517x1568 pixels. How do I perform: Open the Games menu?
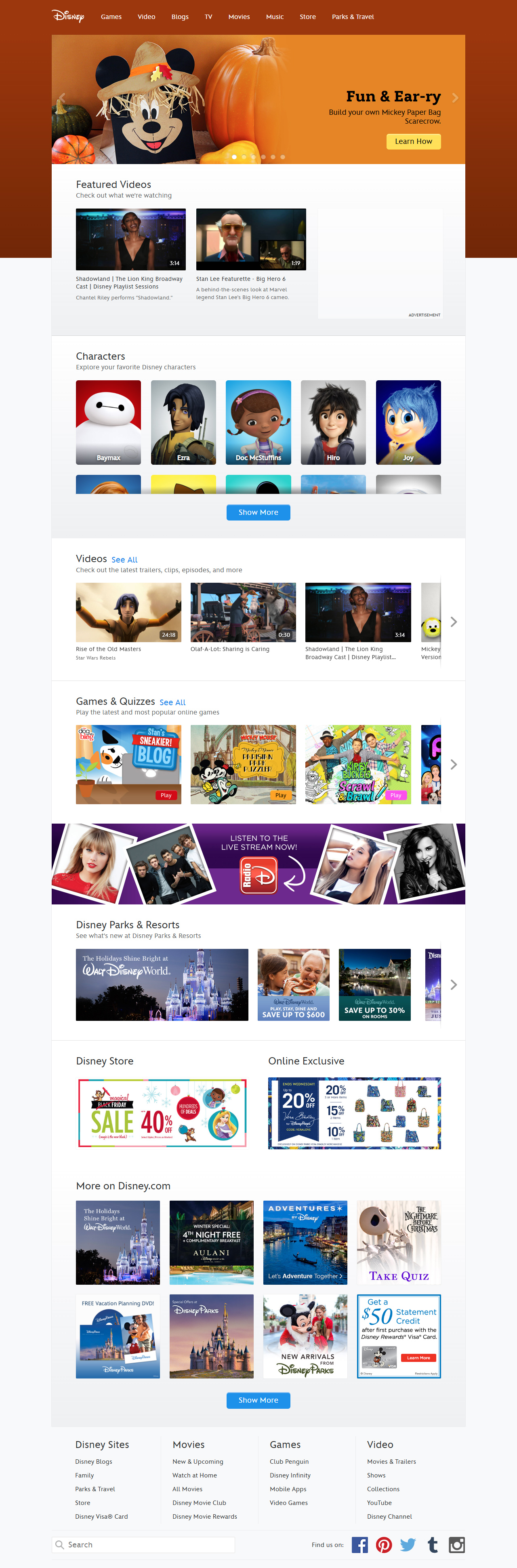[x=111, y=17]
